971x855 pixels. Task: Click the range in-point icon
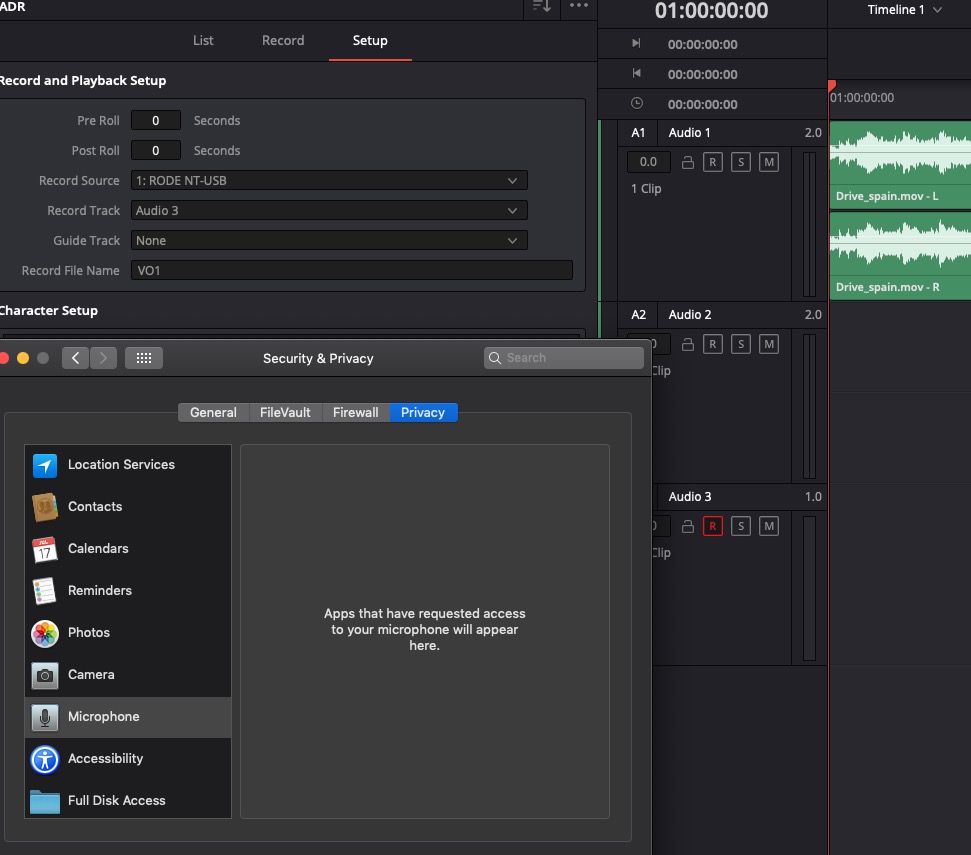click(x=636, y=43)
